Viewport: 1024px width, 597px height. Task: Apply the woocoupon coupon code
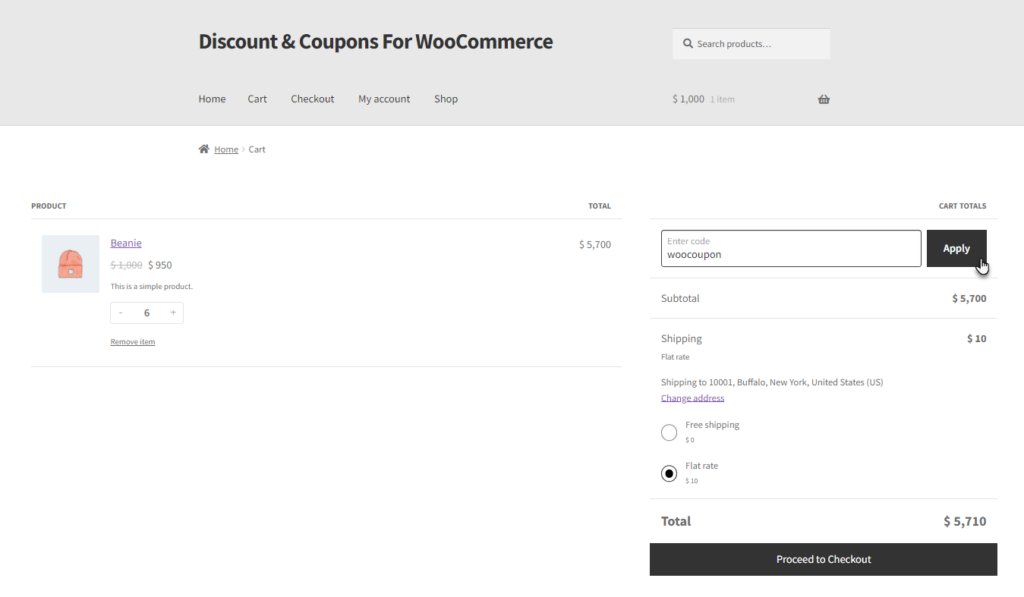956,248
